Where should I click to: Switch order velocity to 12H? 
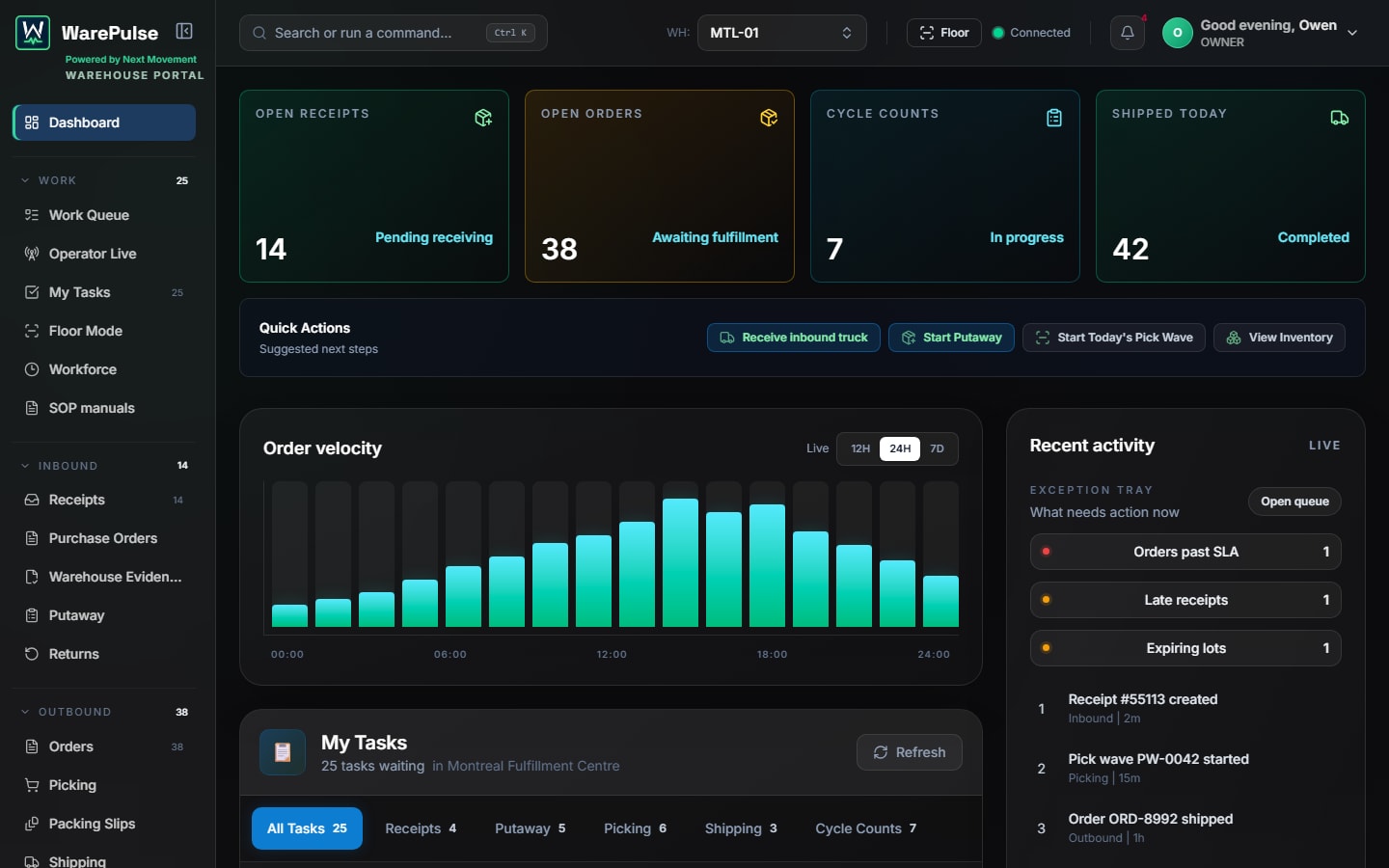[x=860, y=448]
